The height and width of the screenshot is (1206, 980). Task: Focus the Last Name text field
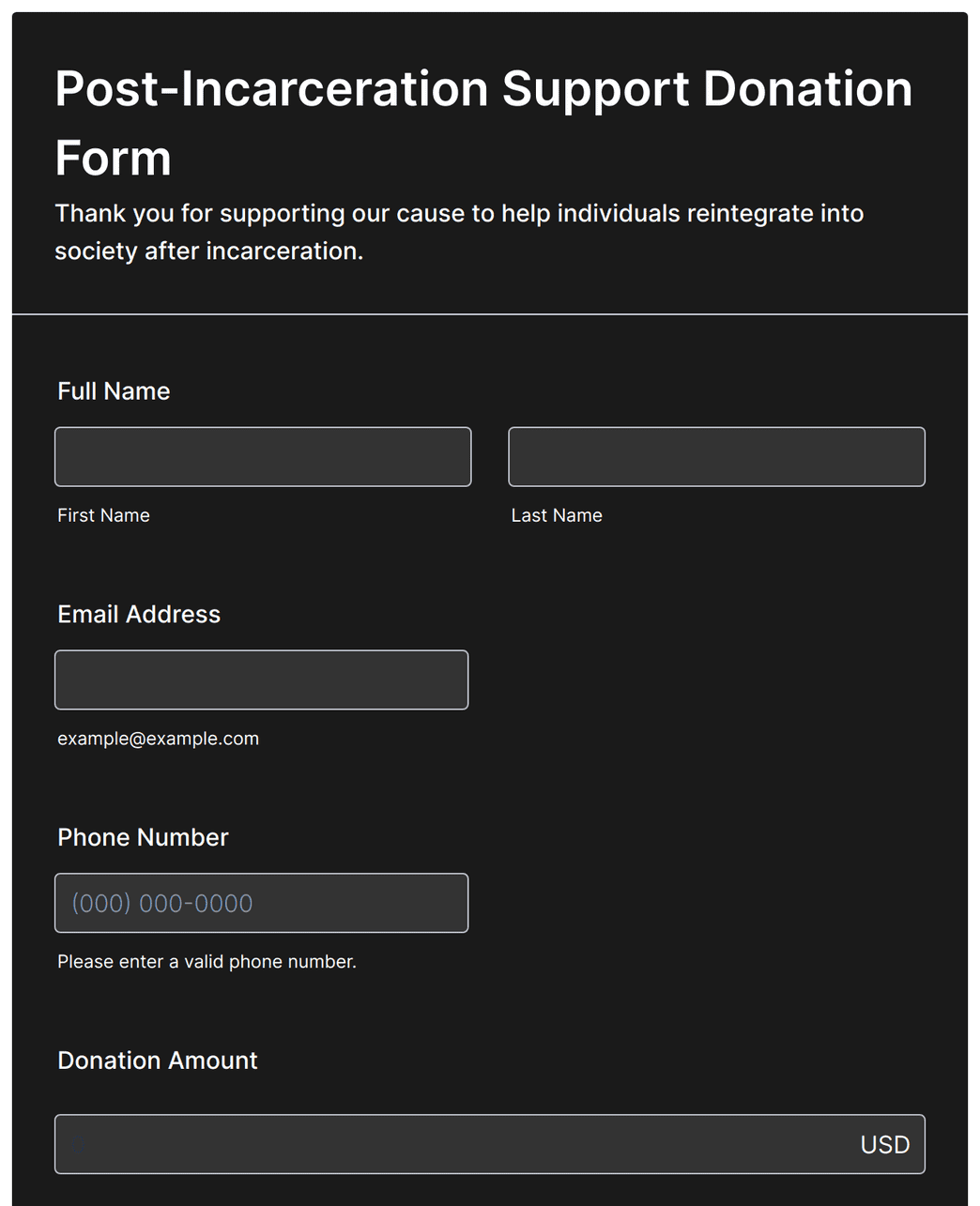(716, 457)
